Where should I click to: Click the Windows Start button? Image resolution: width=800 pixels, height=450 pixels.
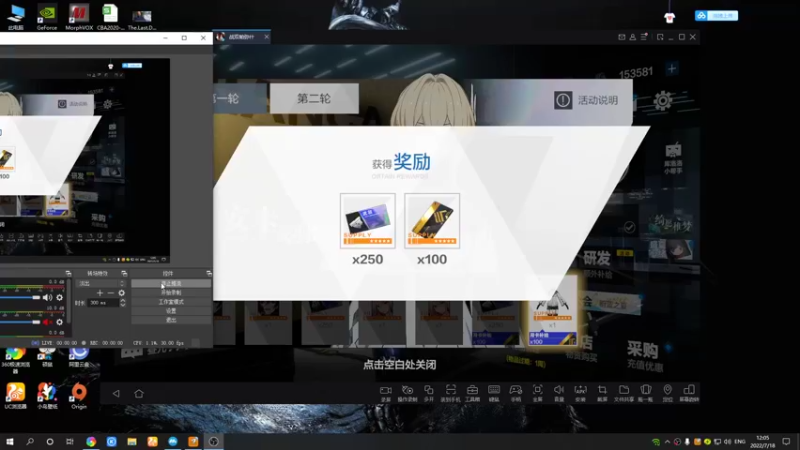10,441
